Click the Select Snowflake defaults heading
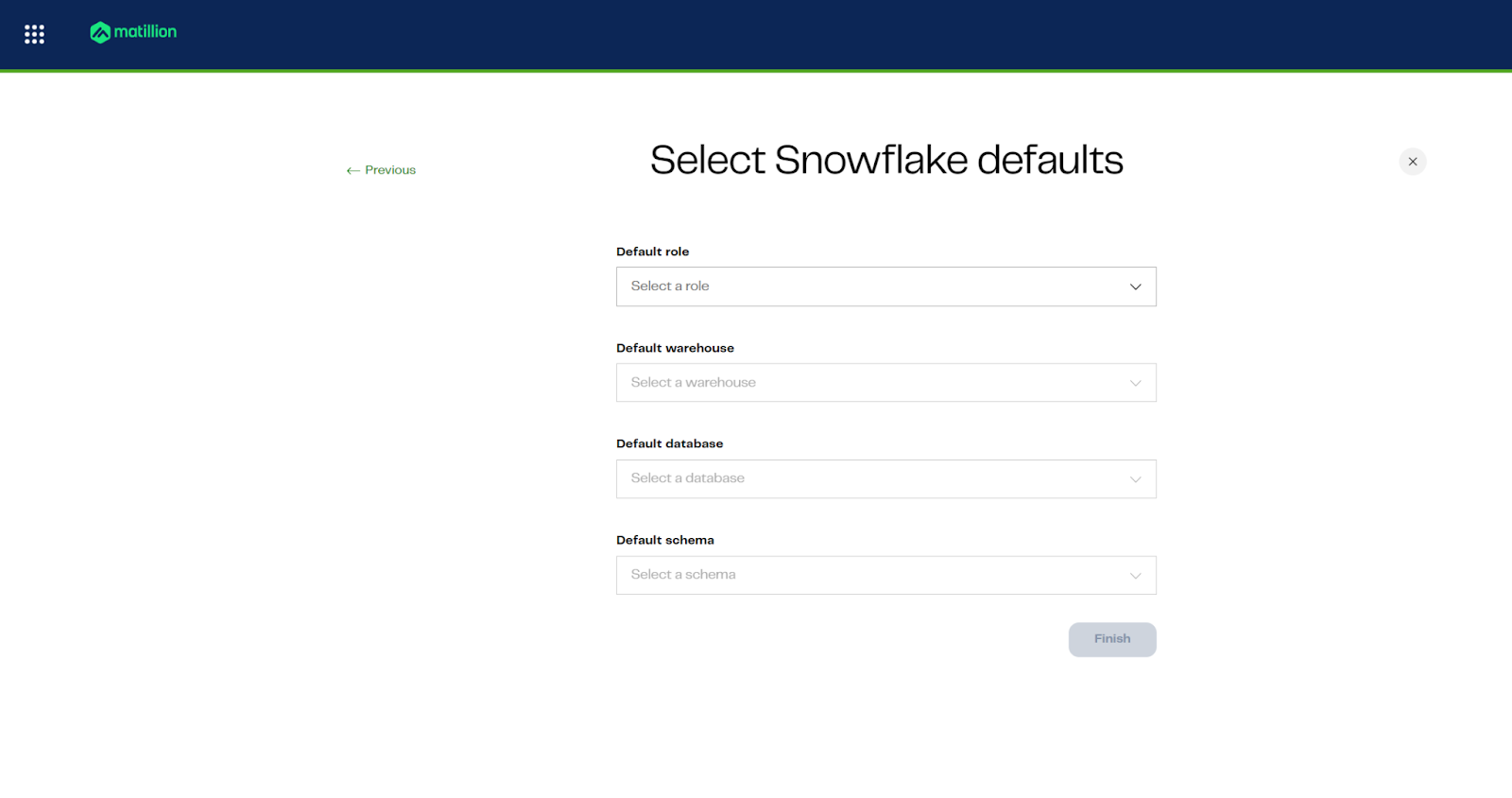Viewport: 1512px width, 798px height. point(885,160)
